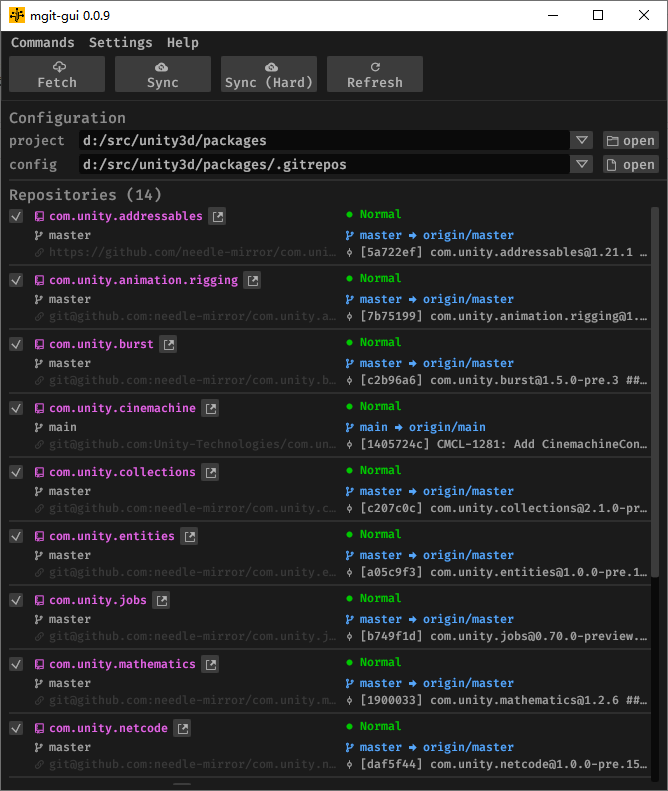Select the com.unity.entities repository name
668x791 pixels.
click(x=112, y=536)
